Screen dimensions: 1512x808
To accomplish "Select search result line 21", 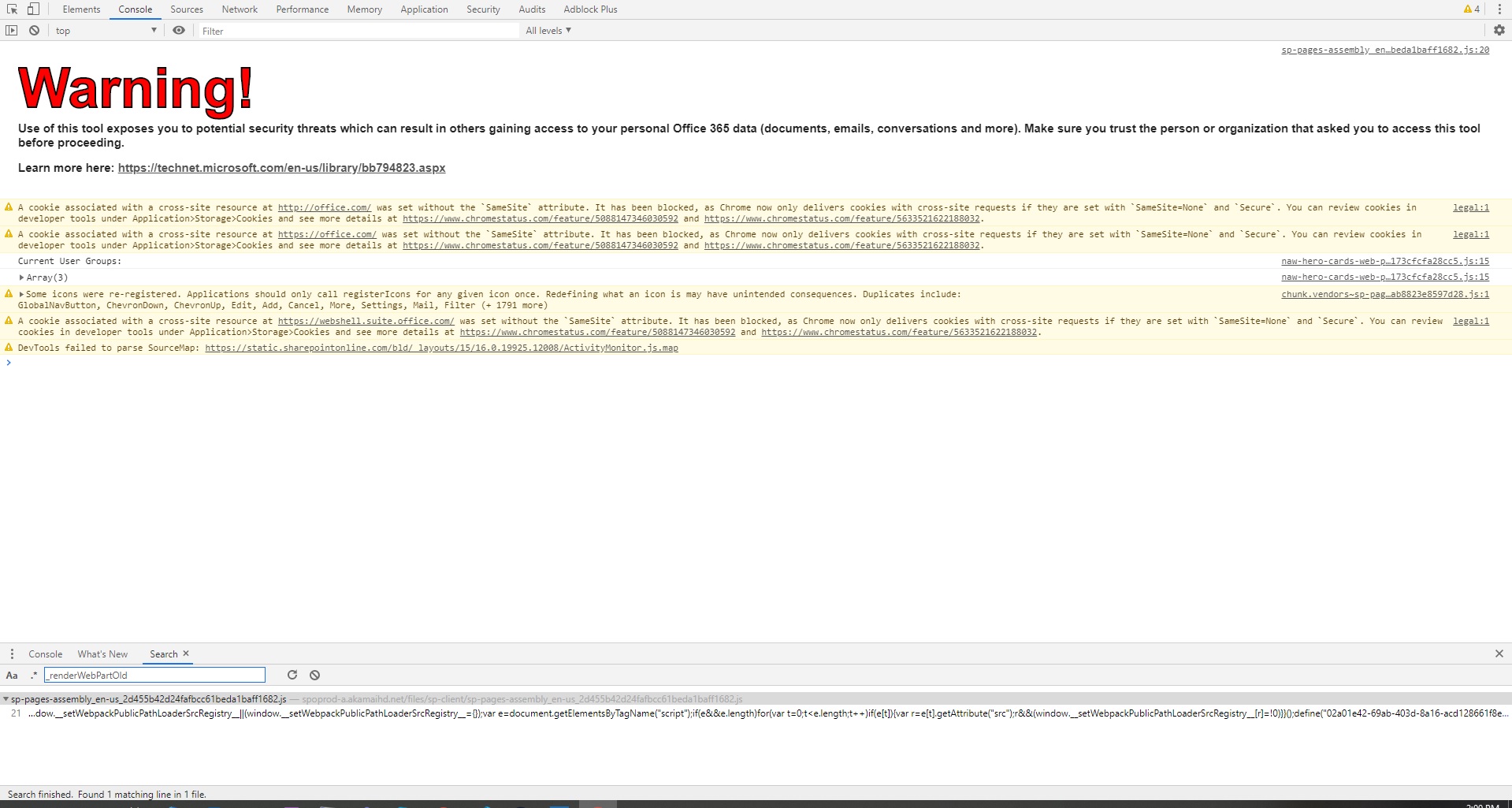I will pyautogui.click(x=756, y=713).
